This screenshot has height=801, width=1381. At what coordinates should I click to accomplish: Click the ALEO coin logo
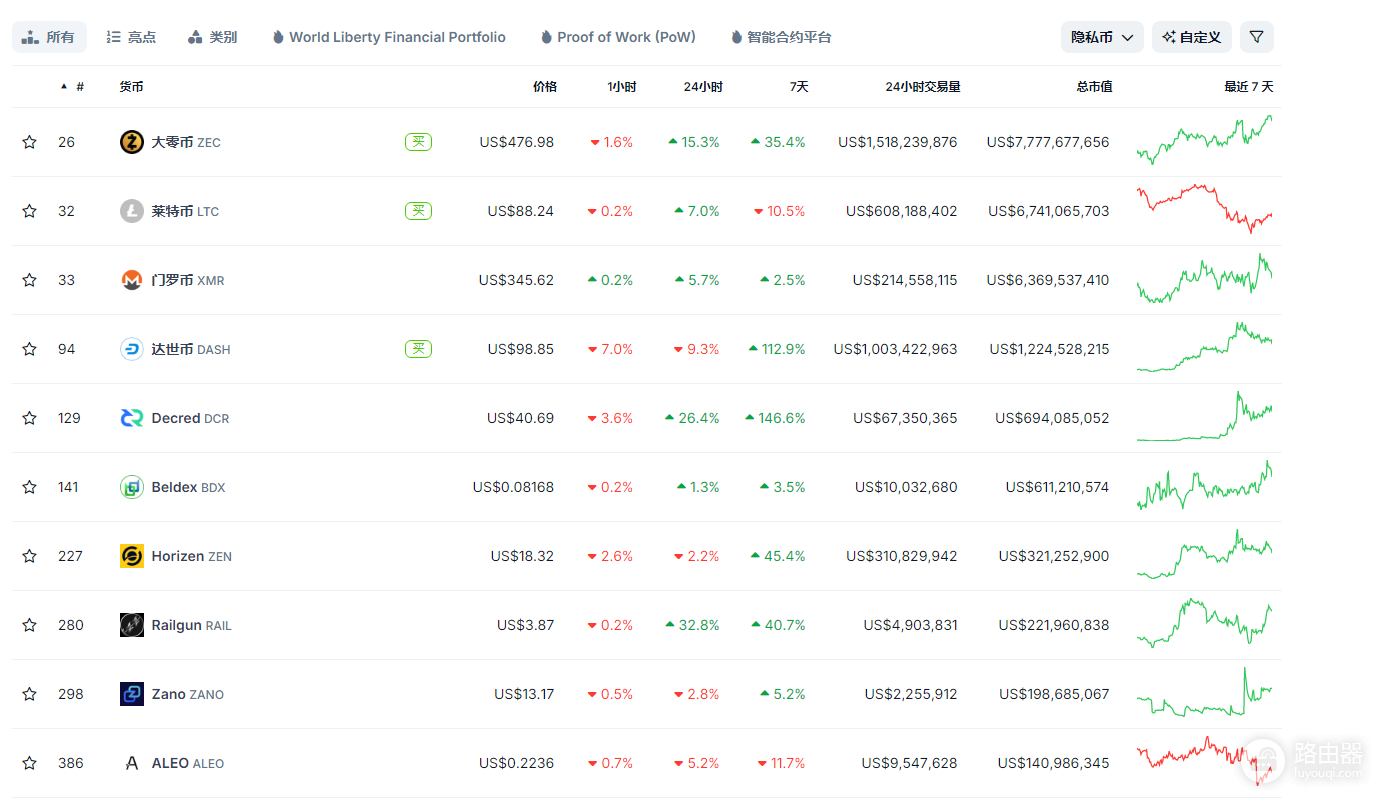pos(131,763)
